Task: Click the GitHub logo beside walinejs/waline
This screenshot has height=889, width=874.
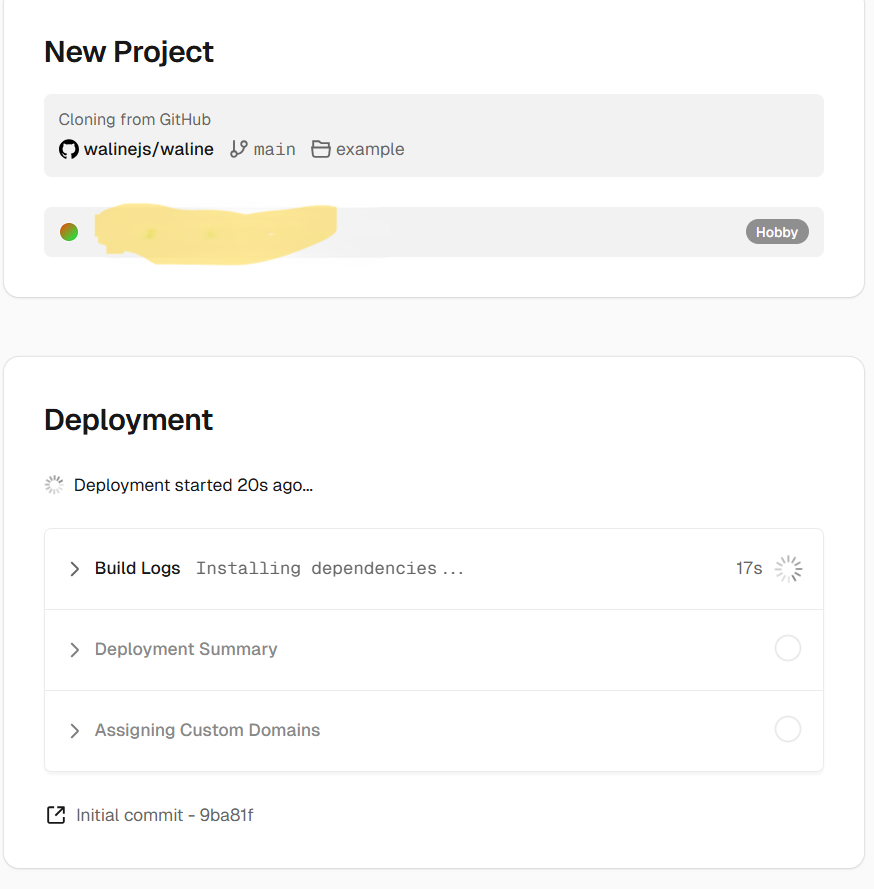Action: point(68,149)
